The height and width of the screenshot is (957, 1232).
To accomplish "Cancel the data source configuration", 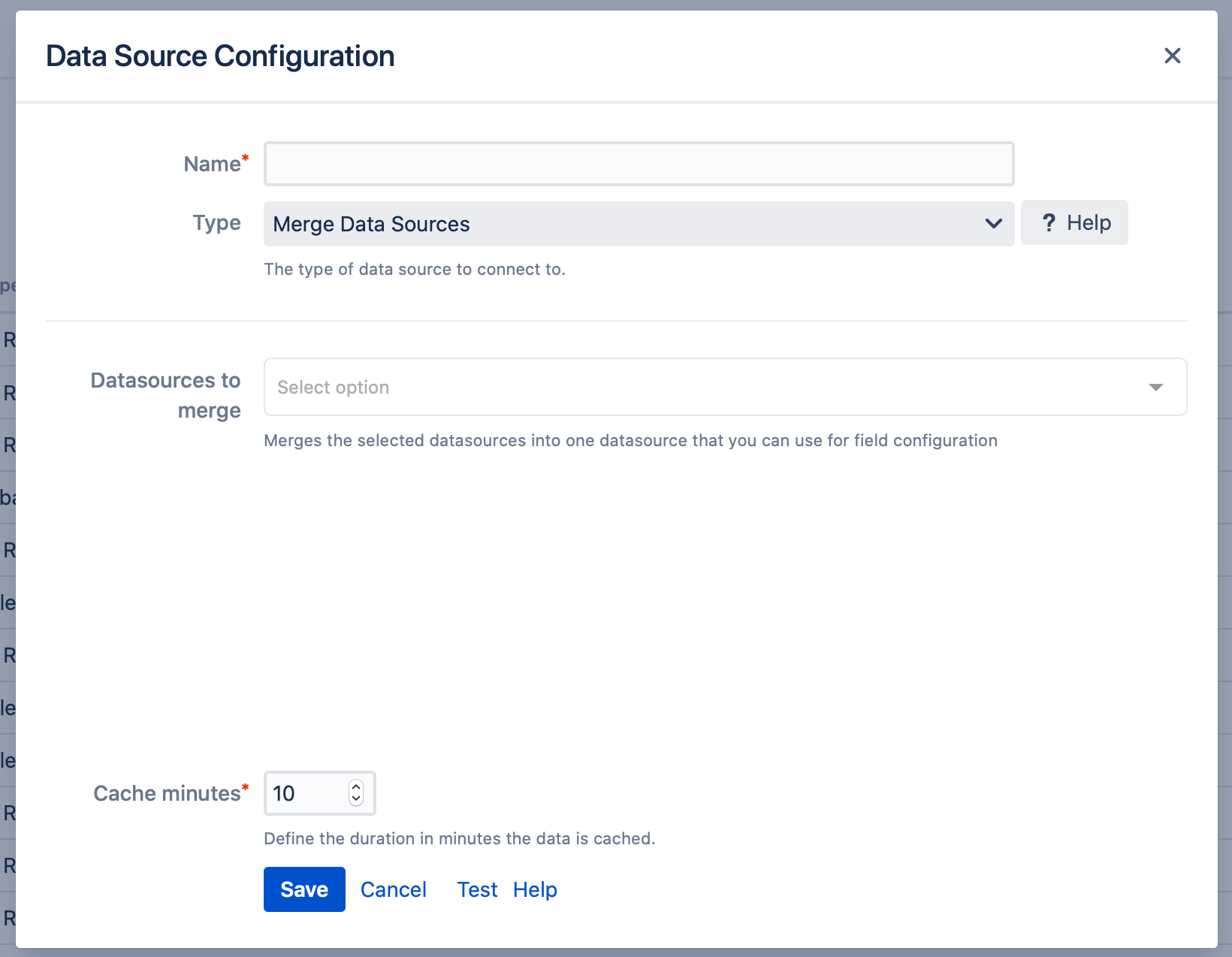I will pos(393,889).
